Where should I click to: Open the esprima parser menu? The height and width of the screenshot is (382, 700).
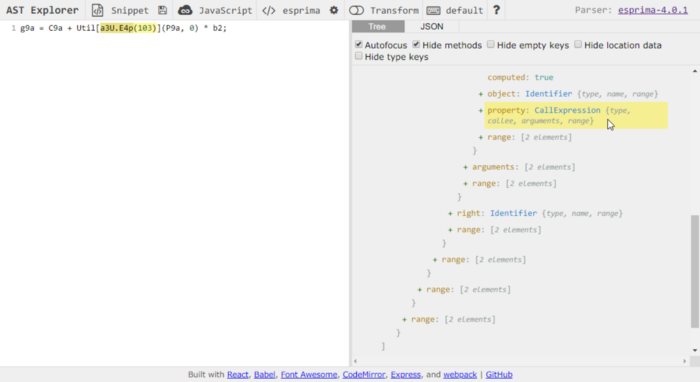[x=301, y=10]
